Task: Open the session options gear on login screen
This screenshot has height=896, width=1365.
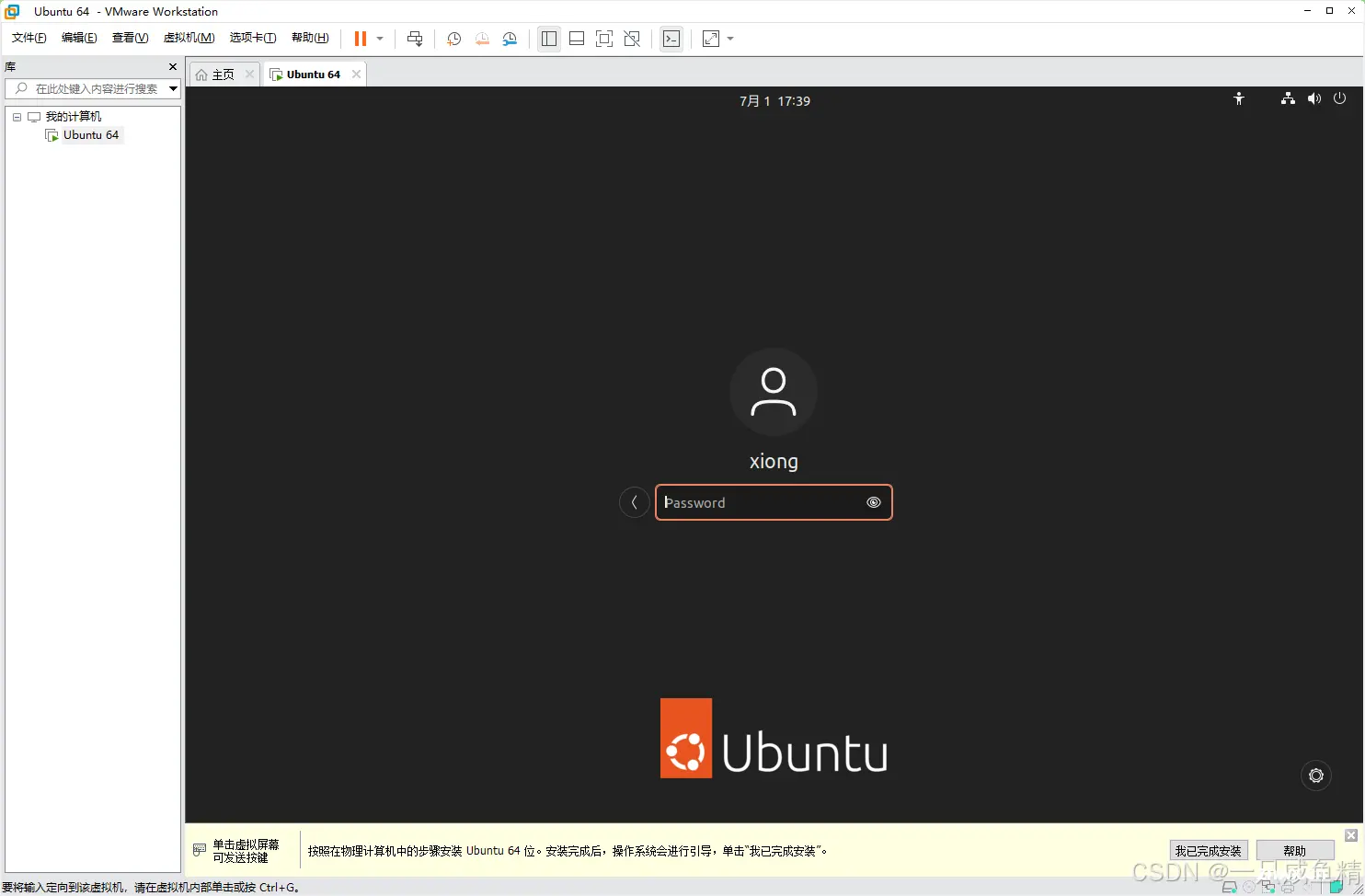Action: pos(1316,775)
